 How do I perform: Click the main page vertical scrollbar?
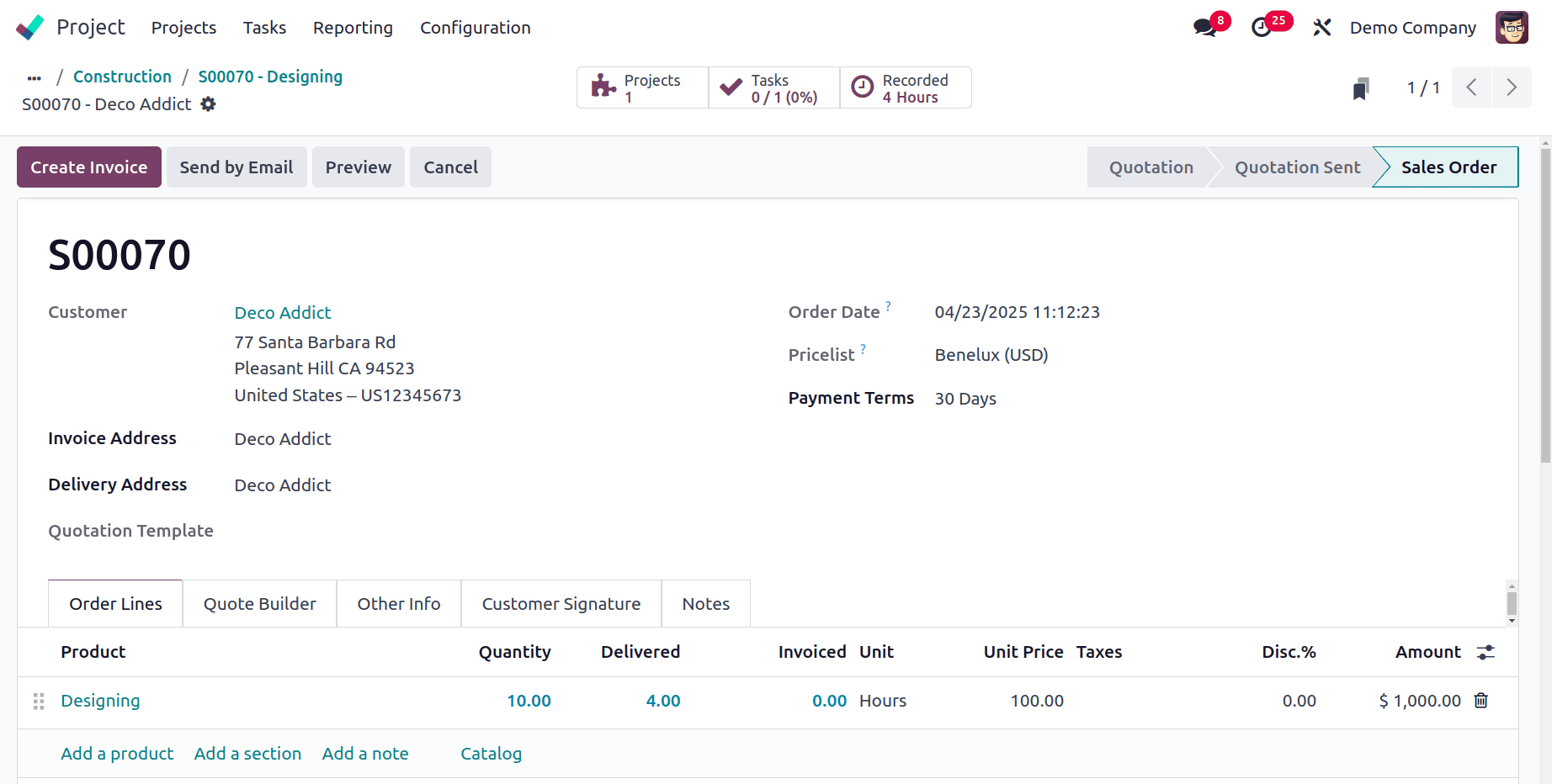[1545, 305]
